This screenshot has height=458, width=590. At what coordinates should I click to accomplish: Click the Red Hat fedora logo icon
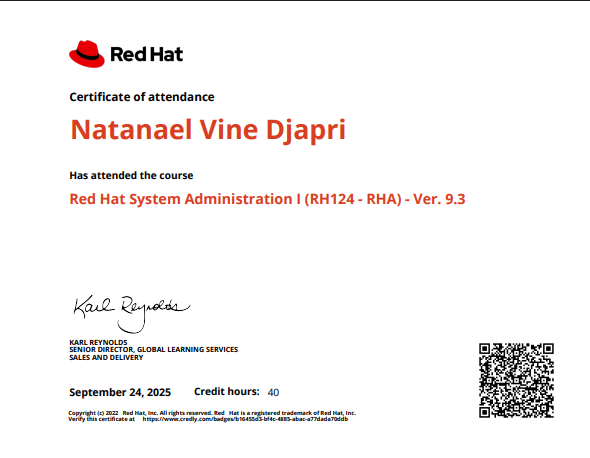tap(87, 54)
